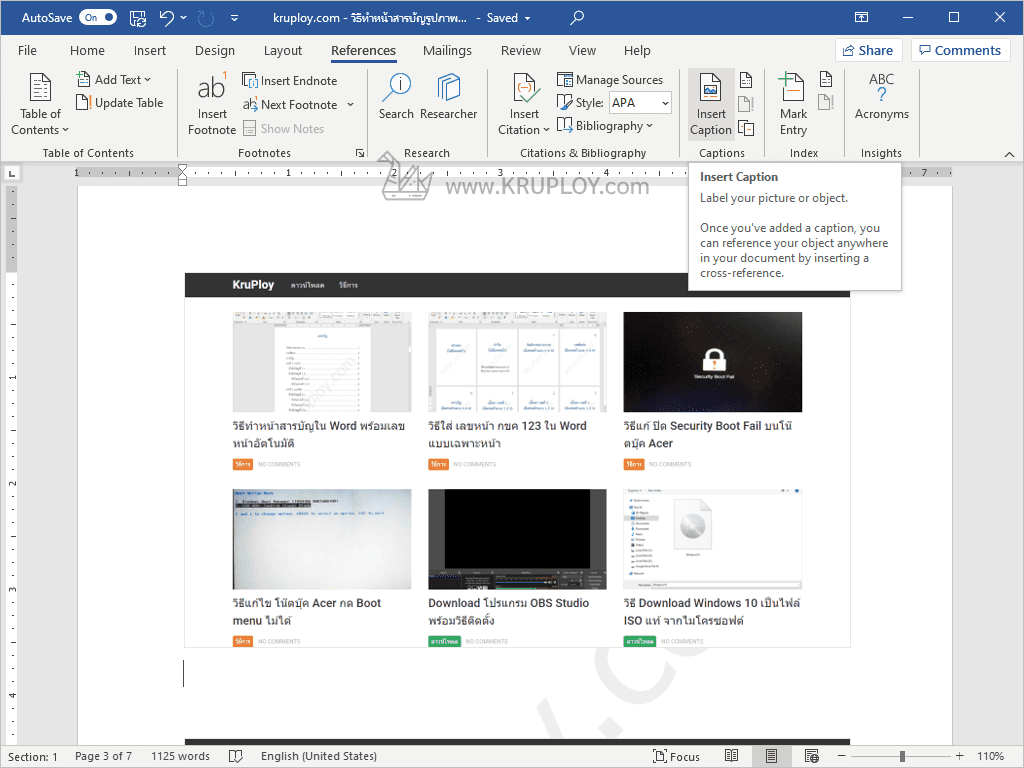Click Insert Table of Figures icon
The width and height of the screenshot is (1024, 768).
pyautogui.click(x=746, y=80)
